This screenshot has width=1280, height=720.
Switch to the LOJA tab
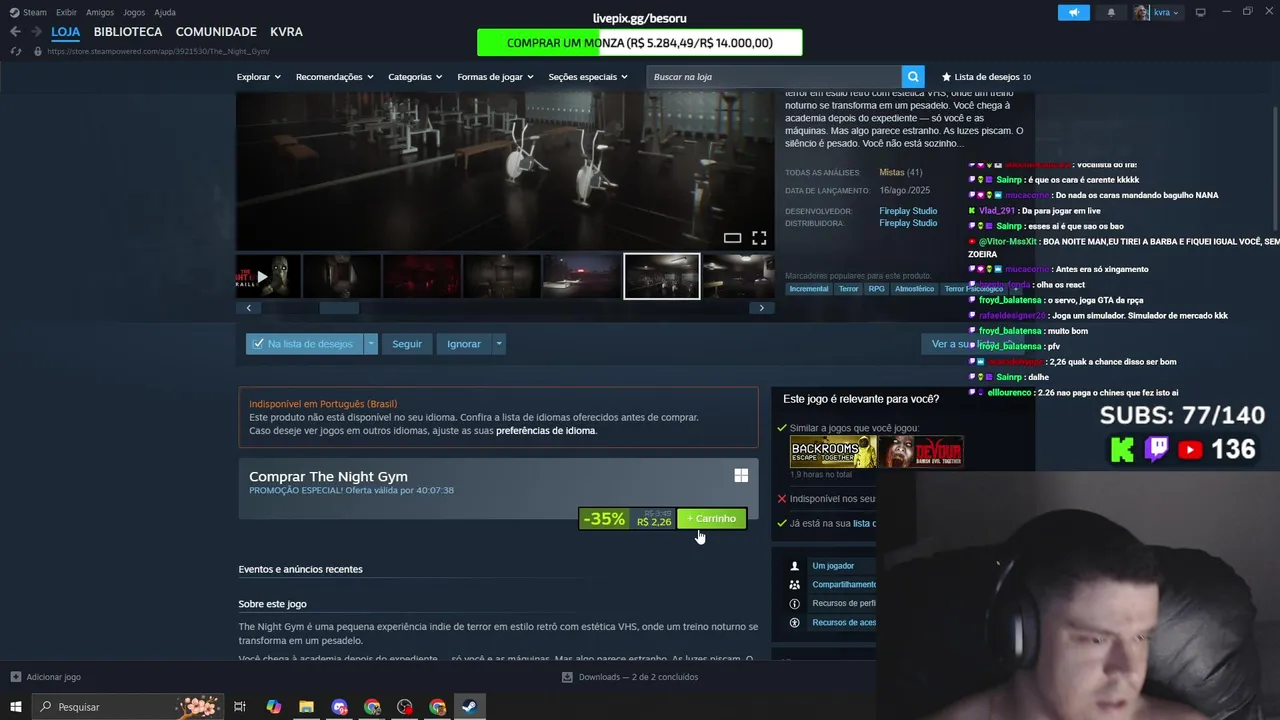[65, 32]
